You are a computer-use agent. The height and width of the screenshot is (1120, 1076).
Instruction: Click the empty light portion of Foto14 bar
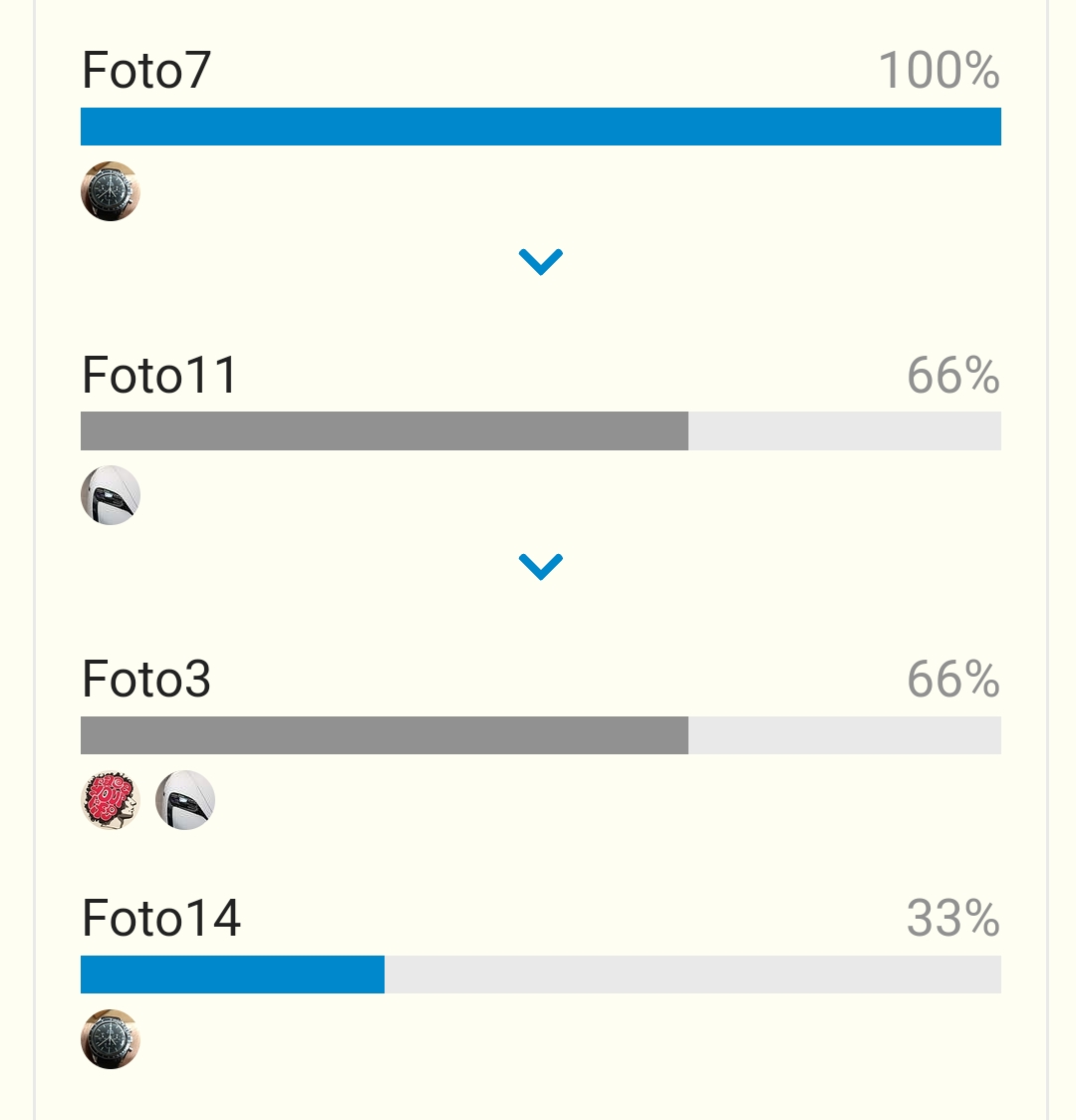[692, 975]
